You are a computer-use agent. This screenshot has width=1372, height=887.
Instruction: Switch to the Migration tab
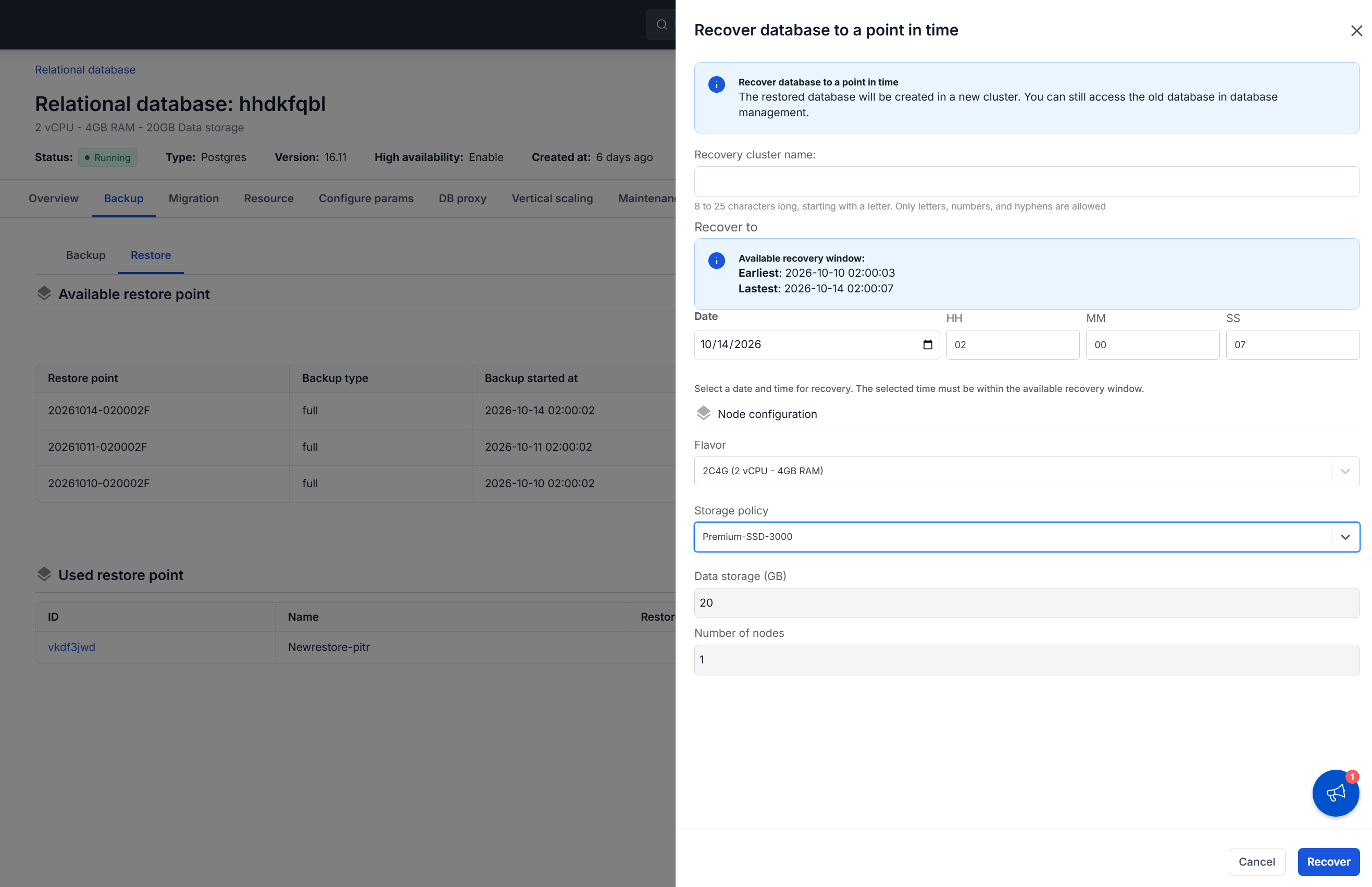coord(193,198)
